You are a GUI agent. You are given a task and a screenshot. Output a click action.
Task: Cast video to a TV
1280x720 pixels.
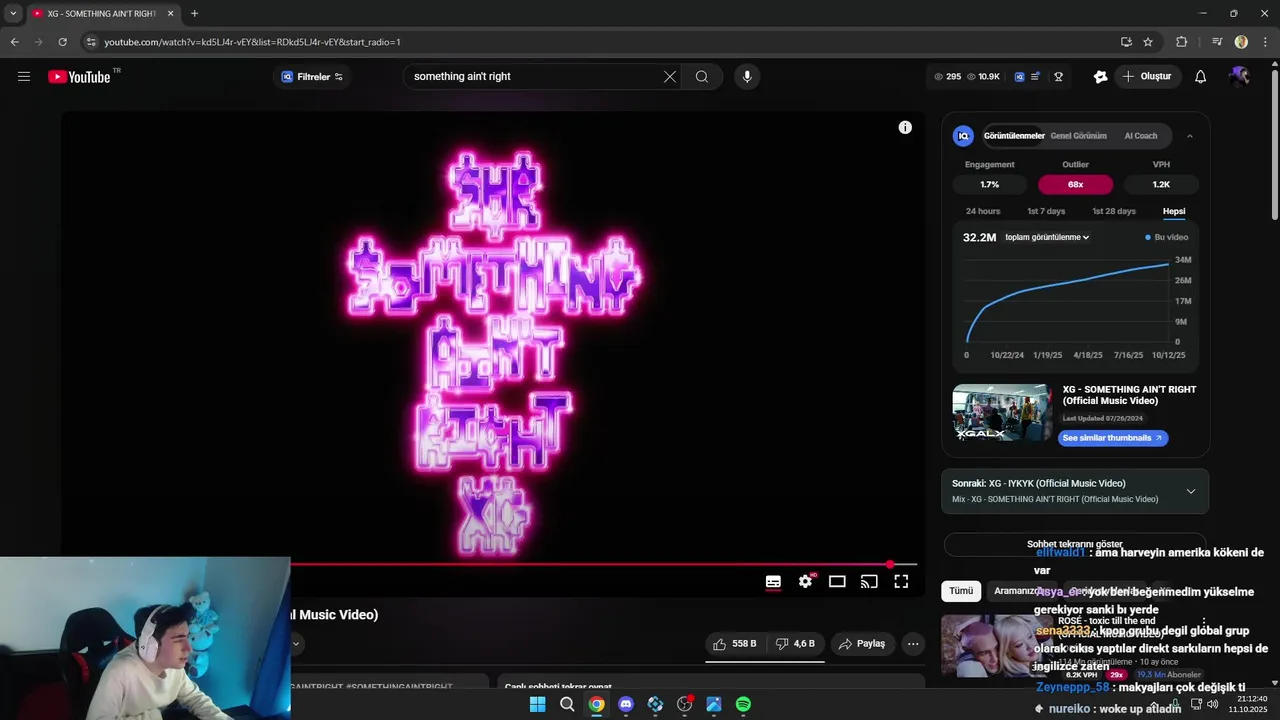[x=869, y=581]
